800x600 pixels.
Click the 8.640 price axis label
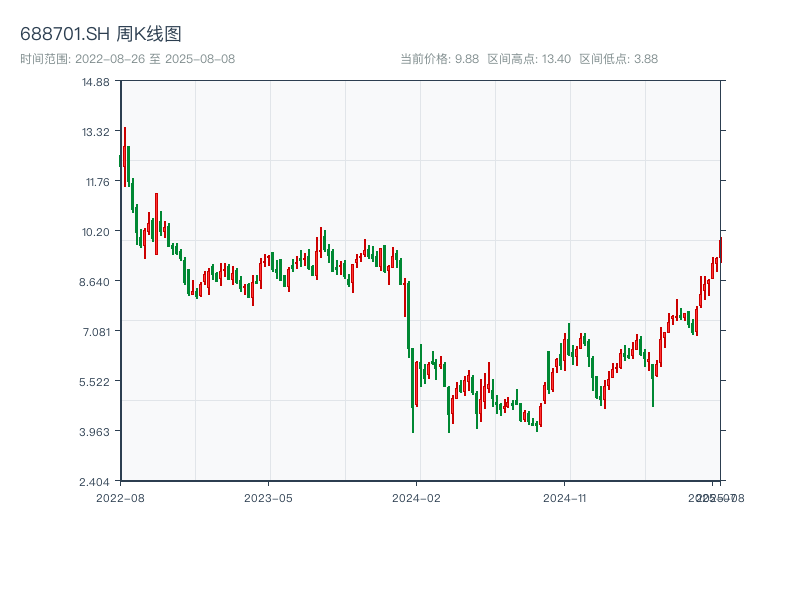coord(95,282)
